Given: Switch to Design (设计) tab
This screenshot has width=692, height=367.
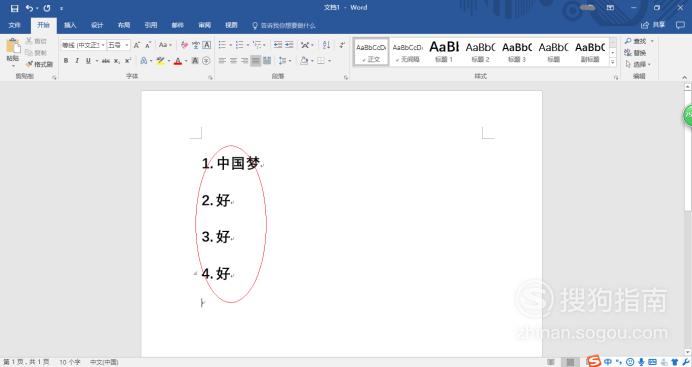Looking at the screenshot, I should [x=97, y=25].
